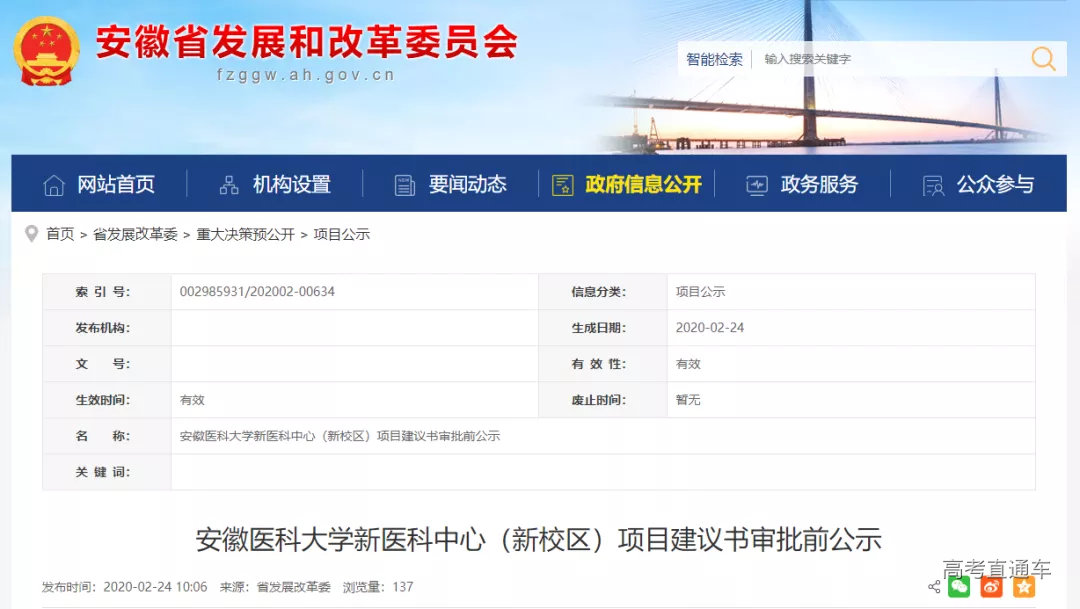The width and height of the screenshot is (1080, 609).
Task: Click the document icon beside 要闻动态
Action: [x=404, y=184]
